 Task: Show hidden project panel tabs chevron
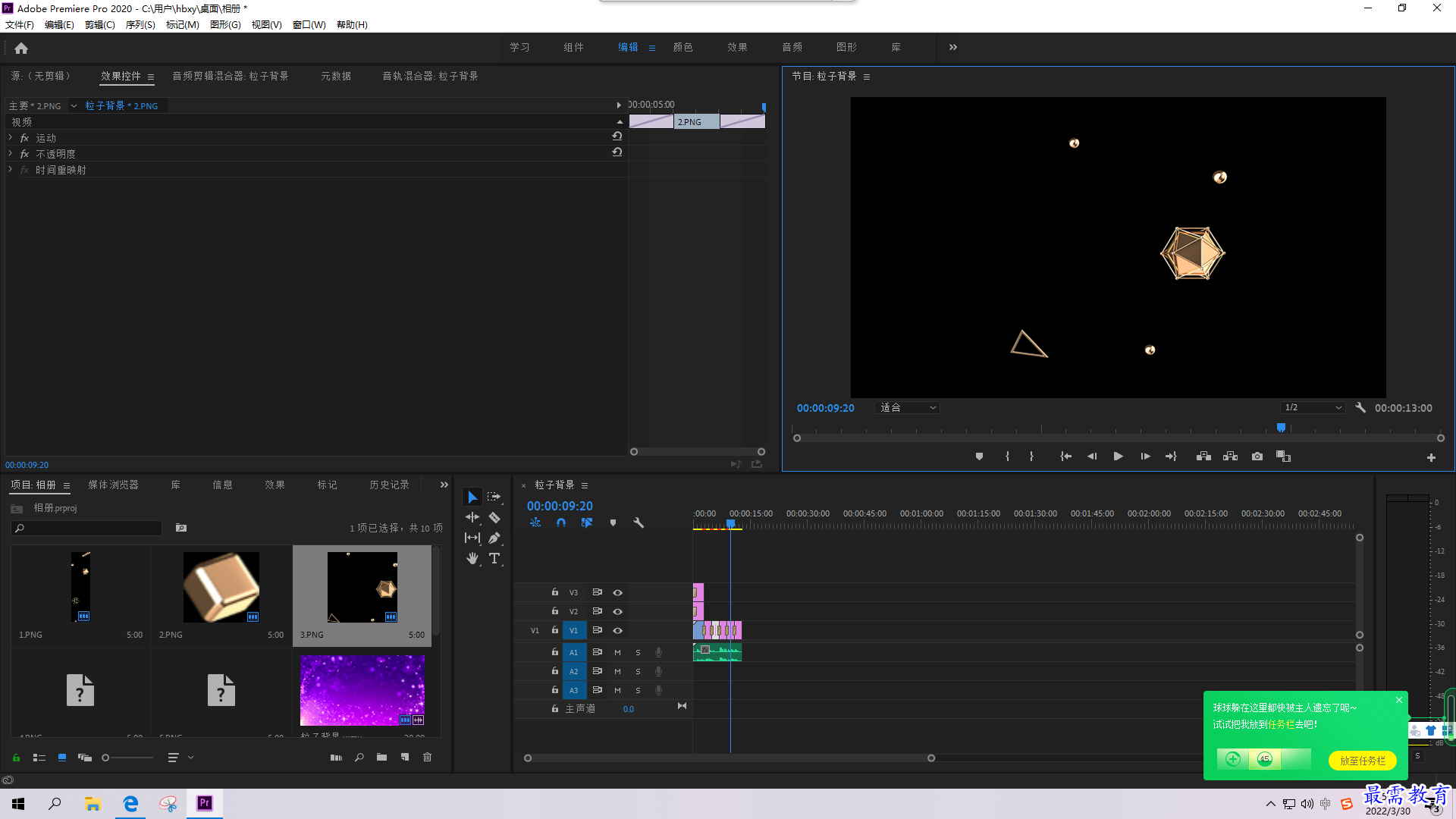coord(444,485)
